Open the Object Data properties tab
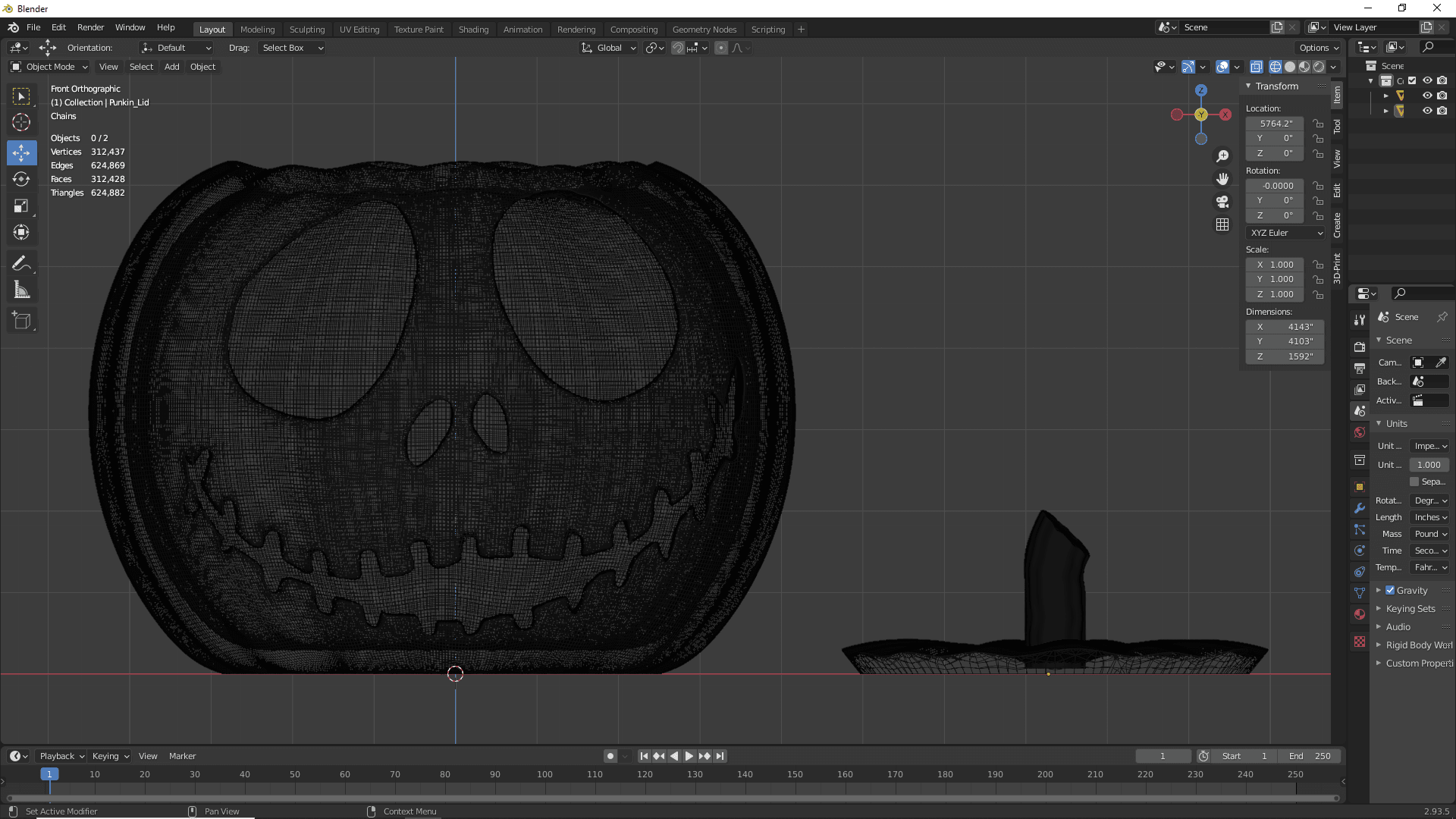The height and width of the screenshot is (819, 1456). coord(1360,593)
